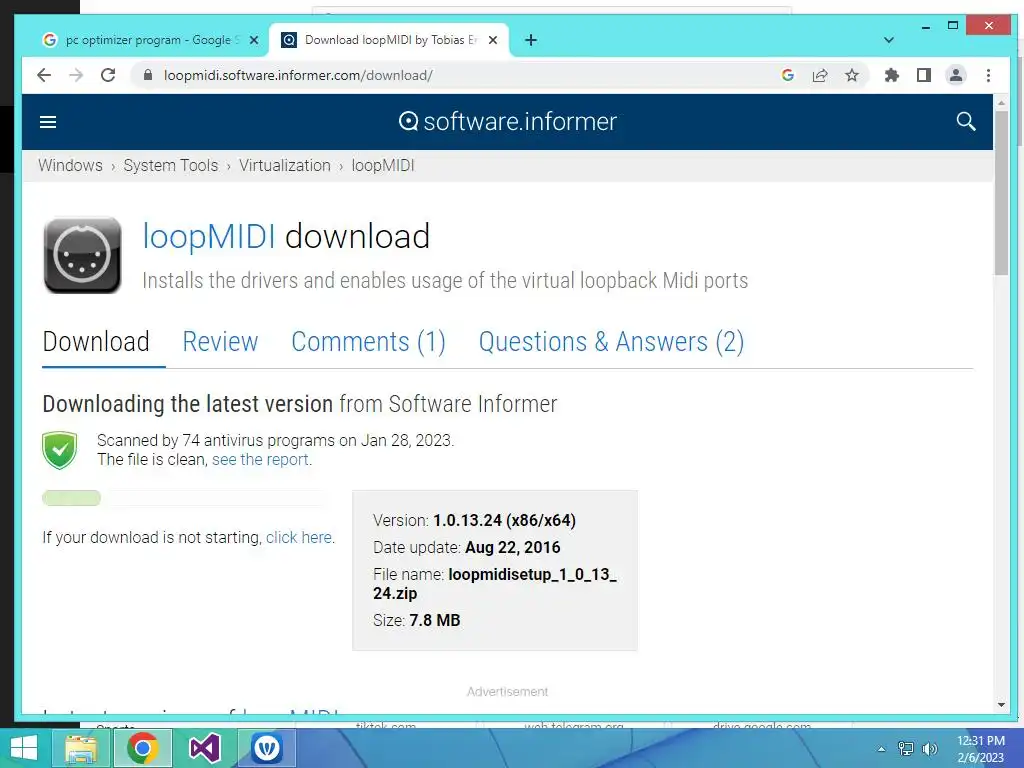This screenshot has width=1024, height=768.
Task: Open the Windows Start button
Action: pos(24,748)
